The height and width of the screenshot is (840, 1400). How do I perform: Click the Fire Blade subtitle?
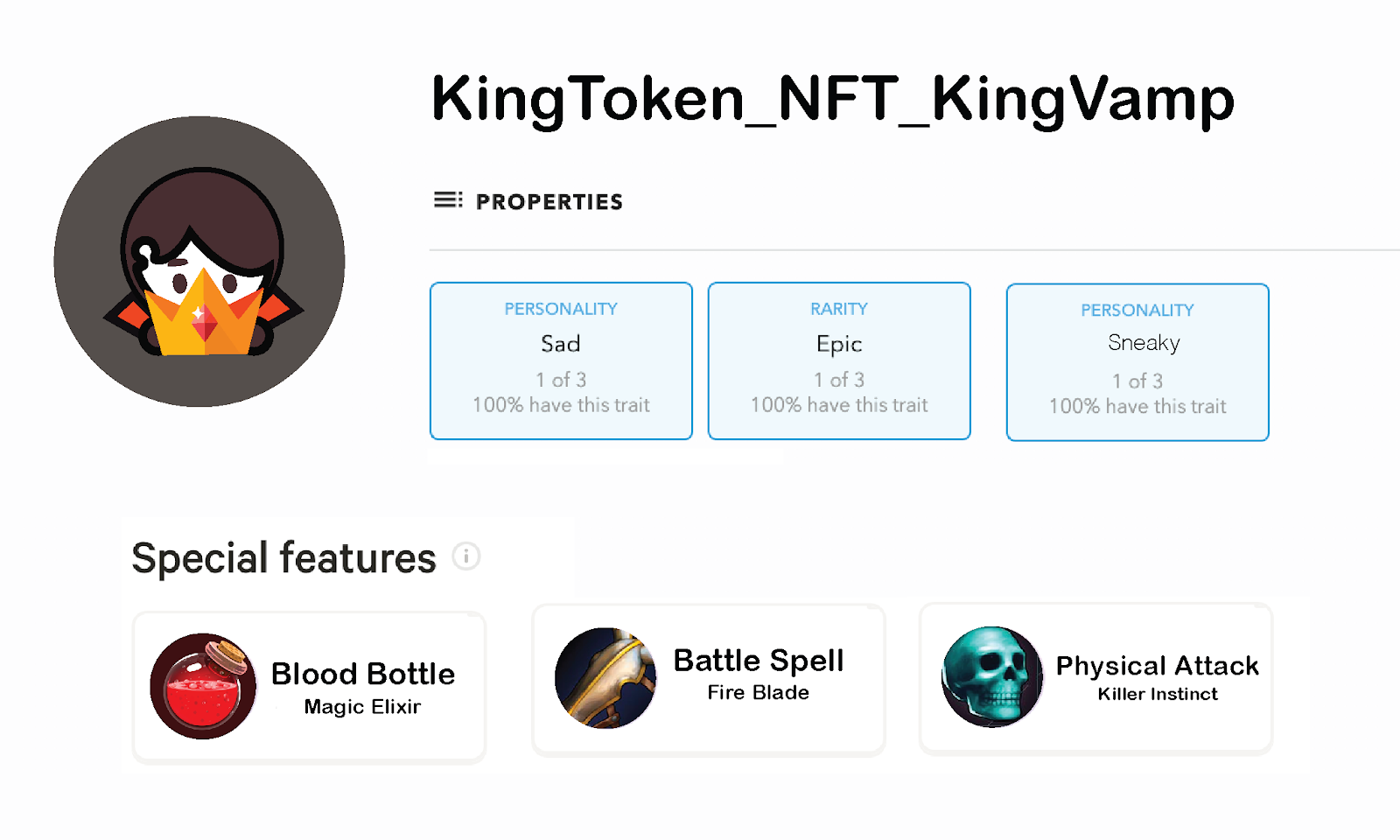point(759,692)
